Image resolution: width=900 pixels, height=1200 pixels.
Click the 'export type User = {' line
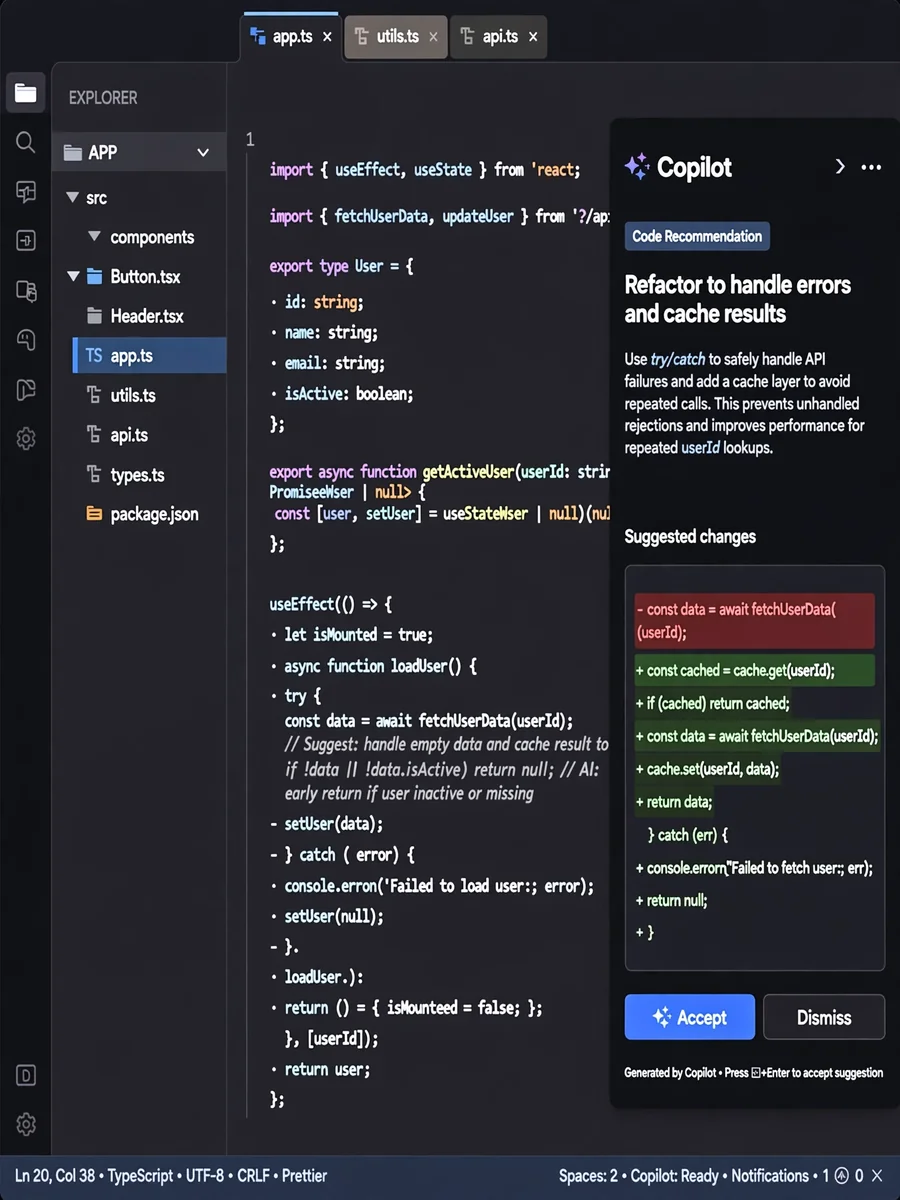[x=341, y=266]
